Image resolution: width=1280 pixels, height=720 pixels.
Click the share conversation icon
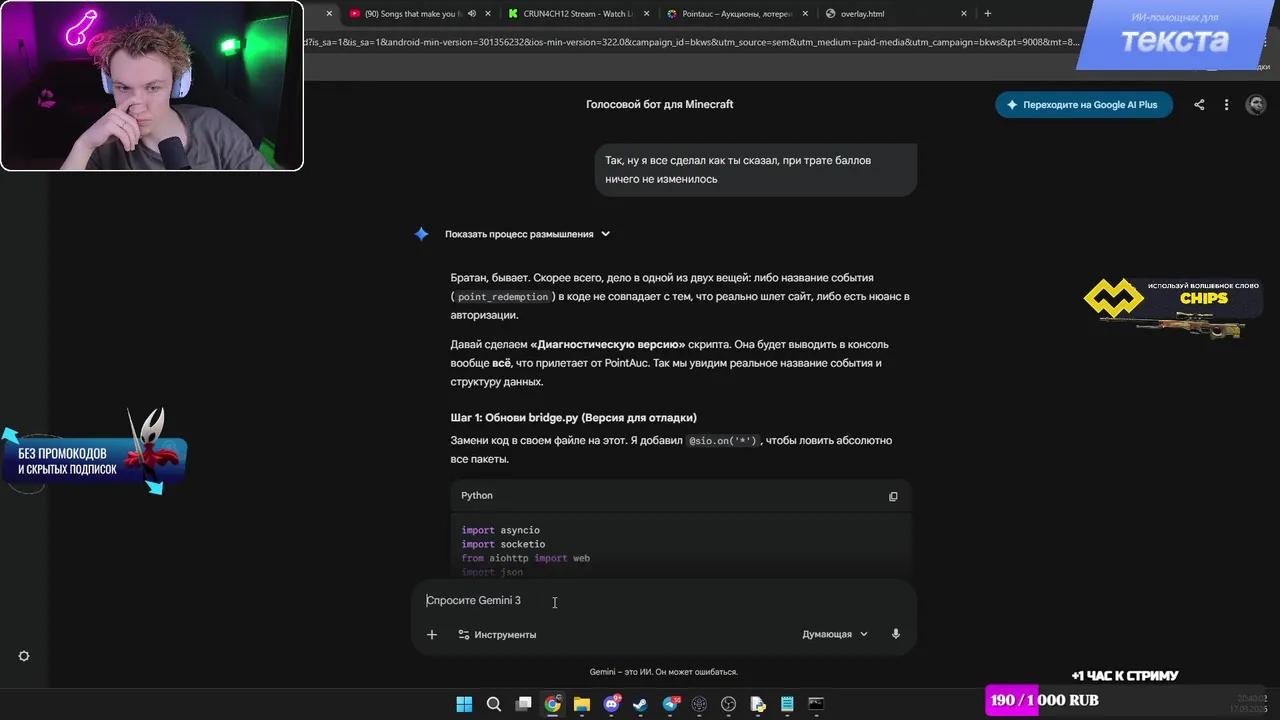(1199, 105)
